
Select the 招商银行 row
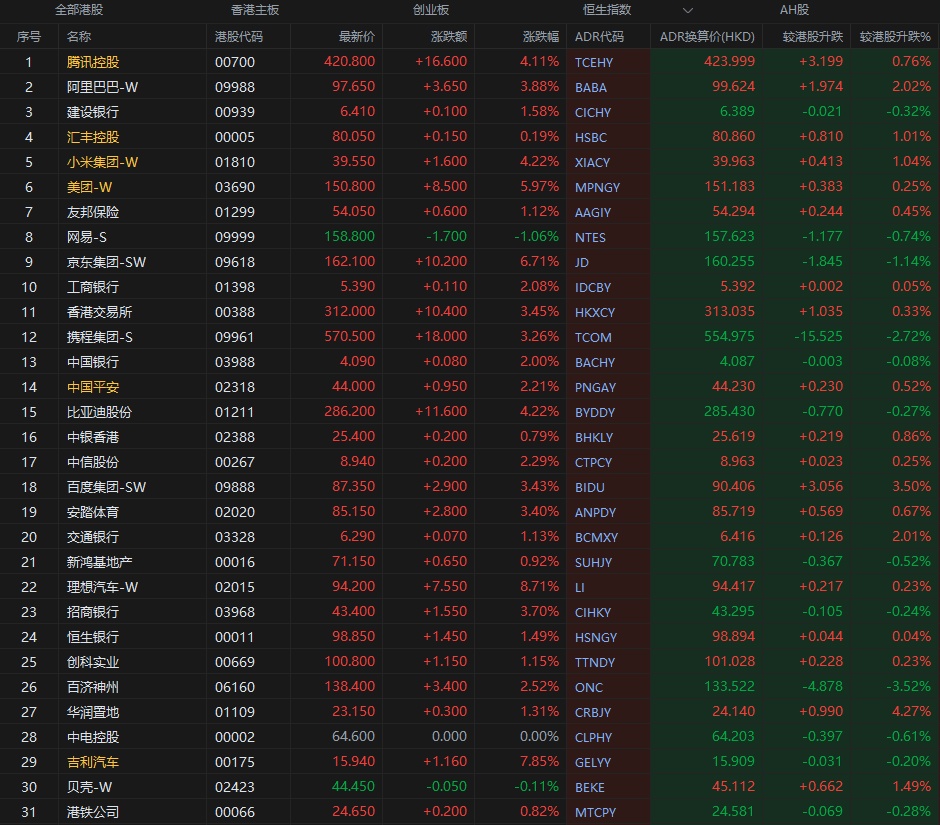(x=470, y=612)
